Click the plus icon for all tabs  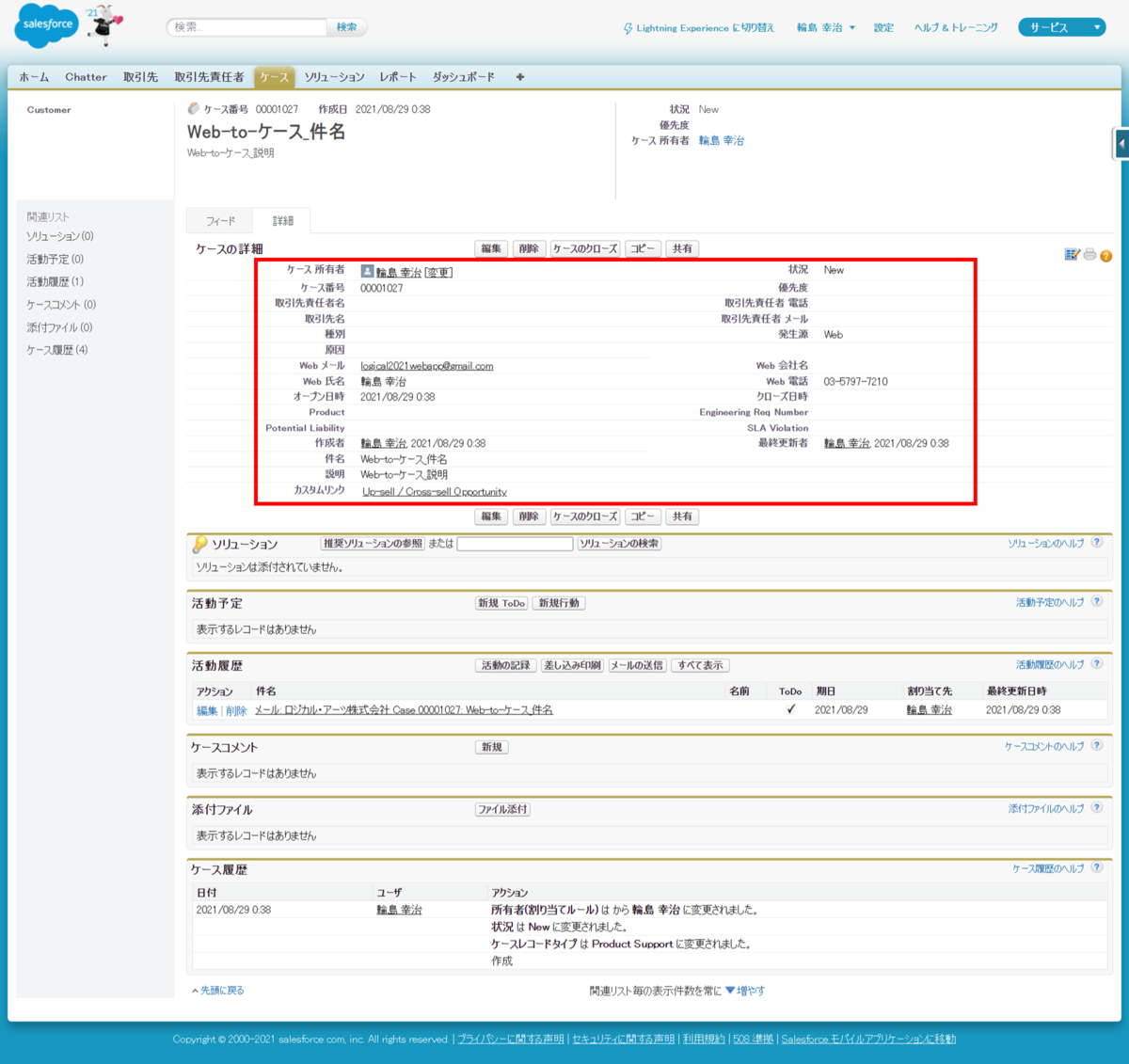tap(519, 77)
